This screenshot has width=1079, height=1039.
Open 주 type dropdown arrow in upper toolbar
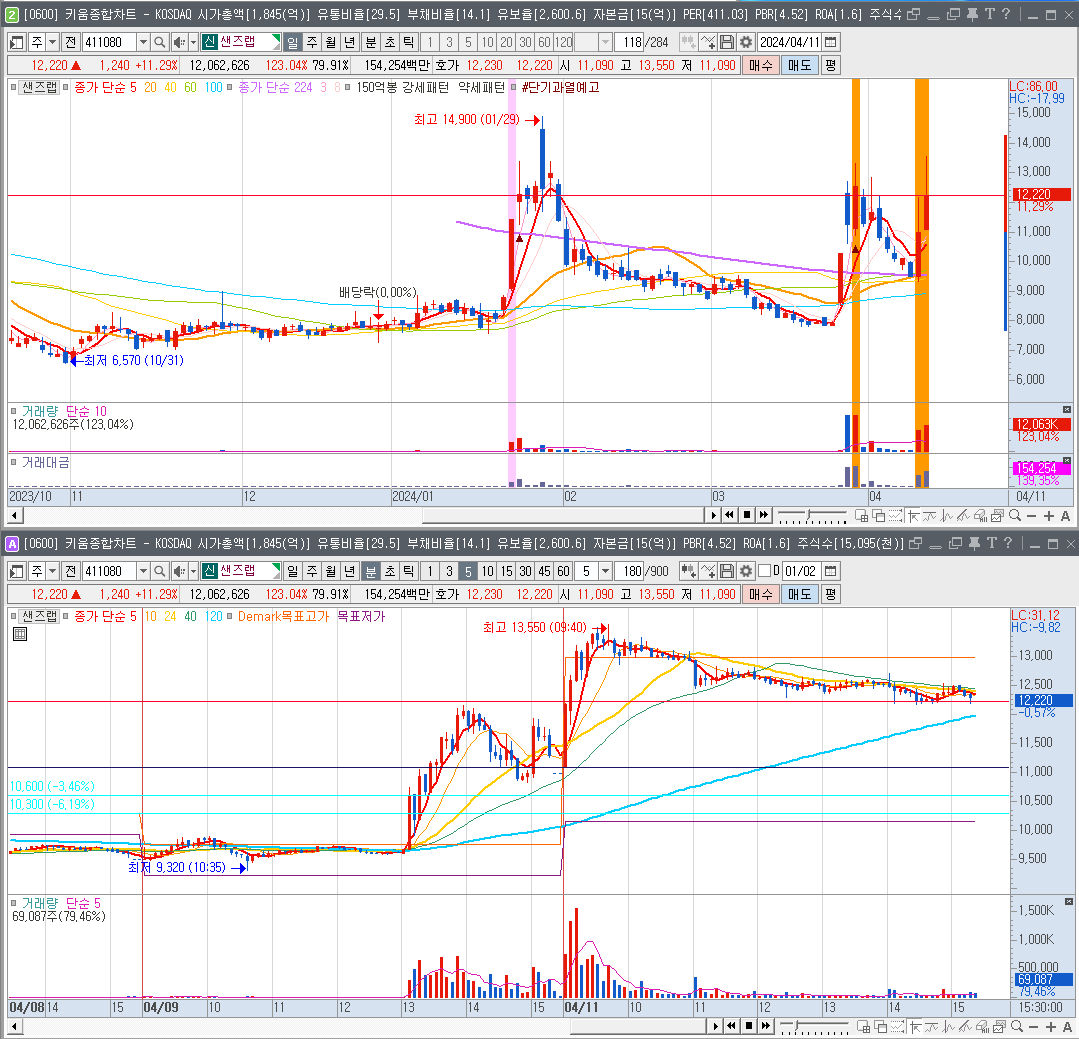point(52,43)
